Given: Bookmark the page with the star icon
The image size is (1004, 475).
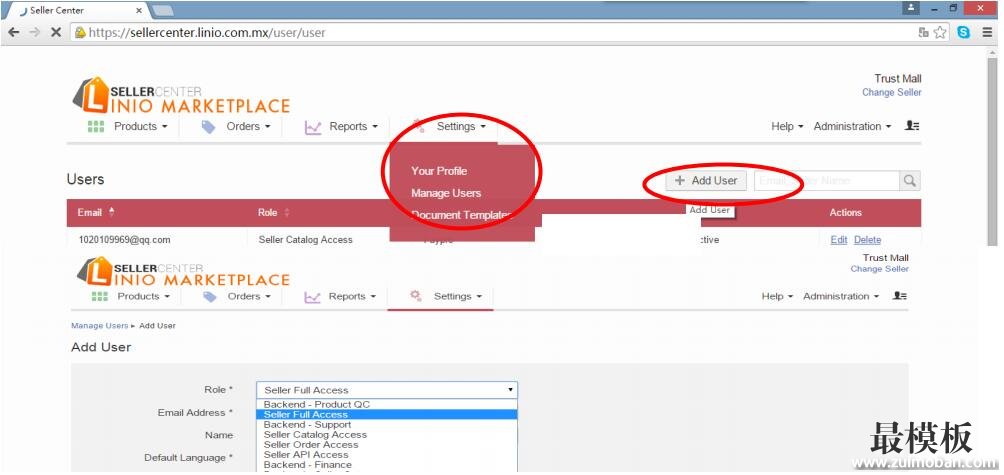Looking at the screenshot, I should coord(940,32).
